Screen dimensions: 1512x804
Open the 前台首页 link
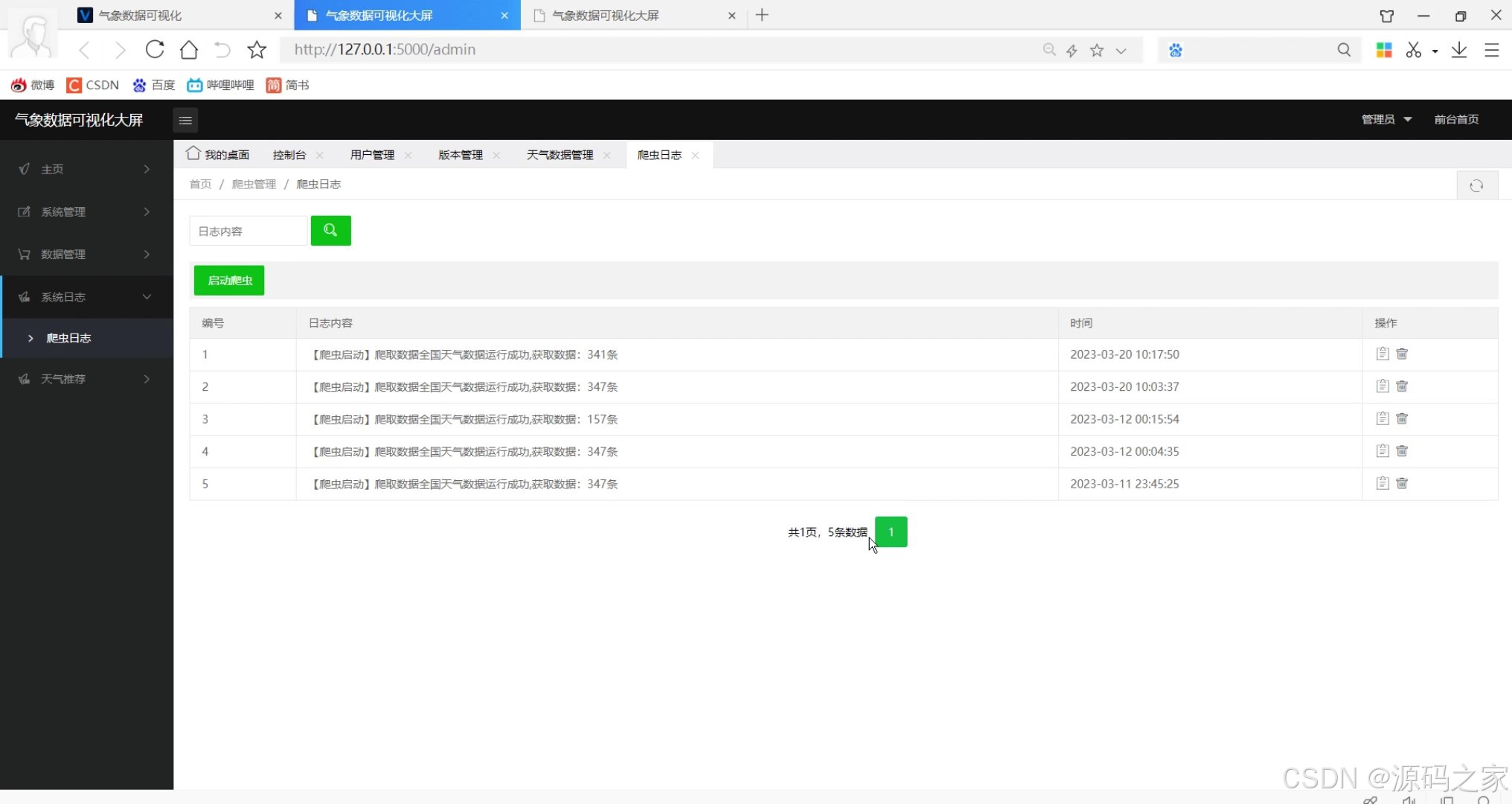pos(1455,119)
